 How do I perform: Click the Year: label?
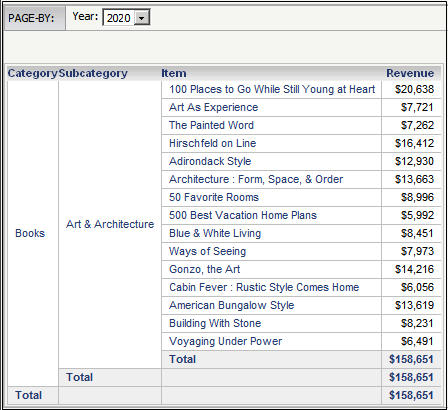tap(85, 16)
